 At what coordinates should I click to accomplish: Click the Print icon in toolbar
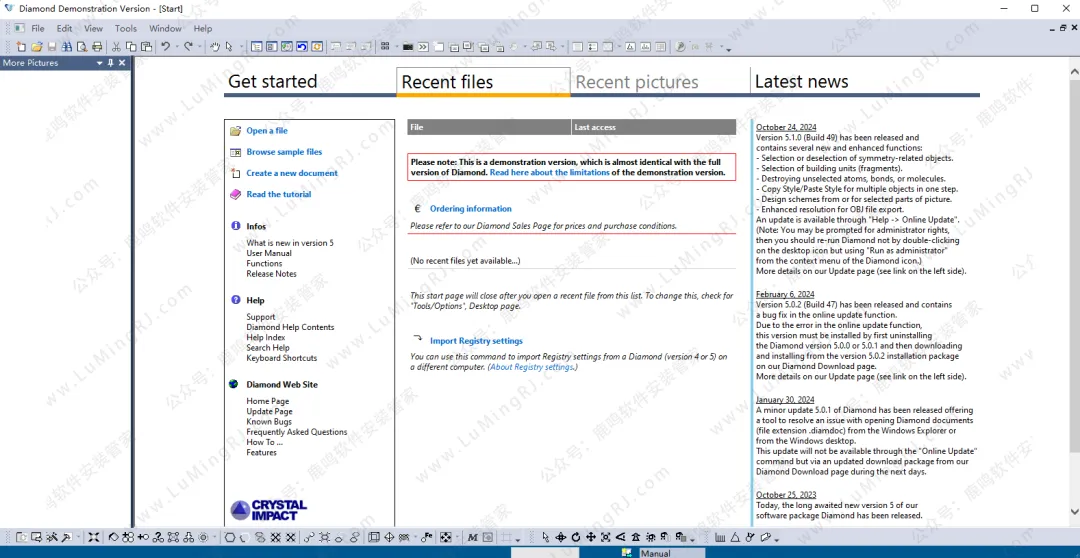point(97,47)
